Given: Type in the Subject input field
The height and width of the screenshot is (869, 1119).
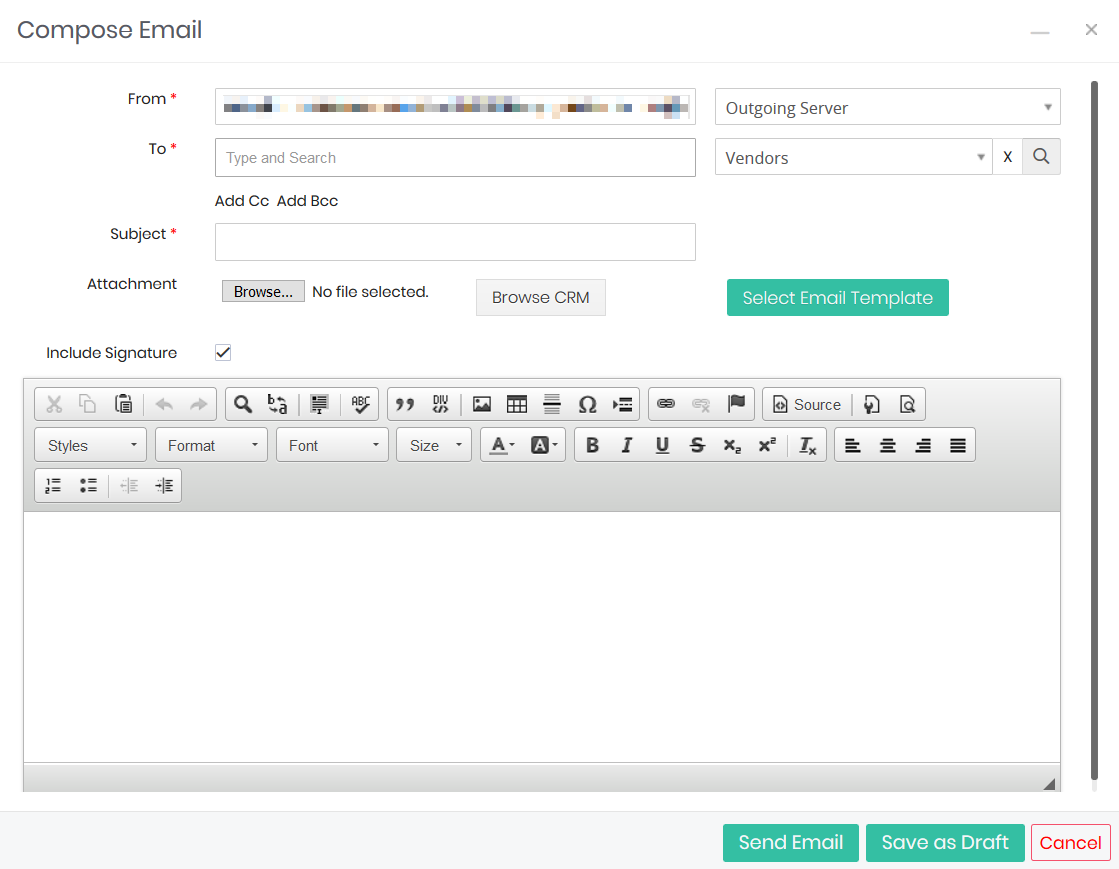Looking at the screenshot, I should [455, 242].
